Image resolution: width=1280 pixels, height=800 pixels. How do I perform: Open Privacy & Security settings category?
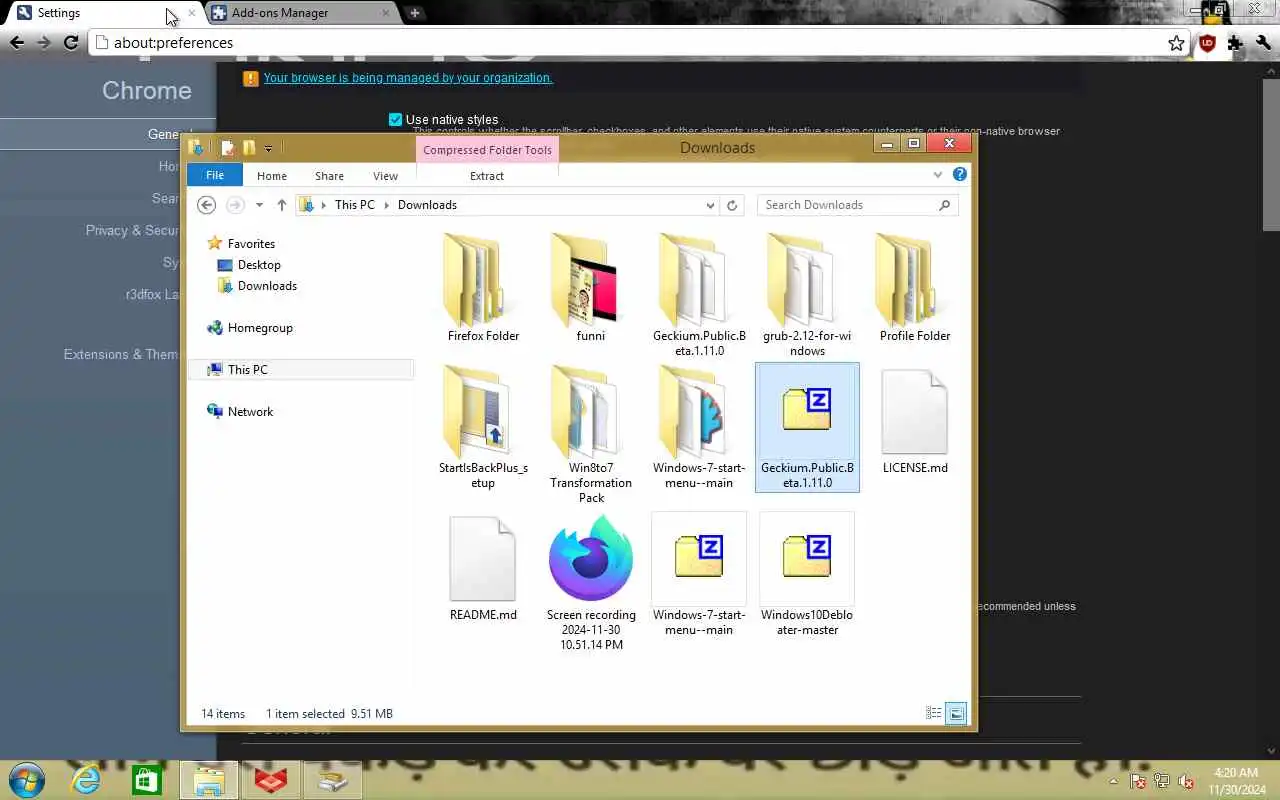[132, 230]
